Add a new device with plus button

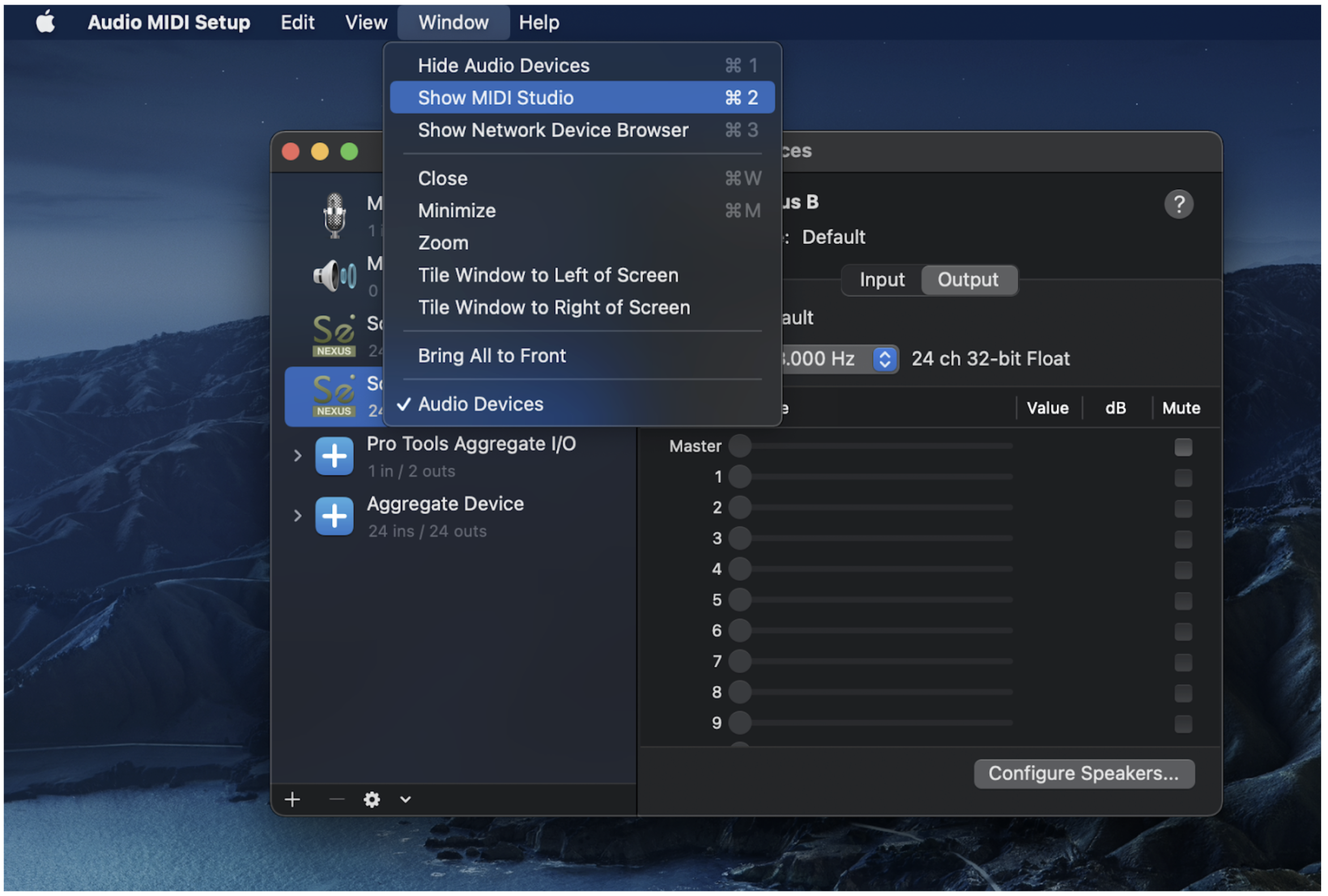click(292, 800)
